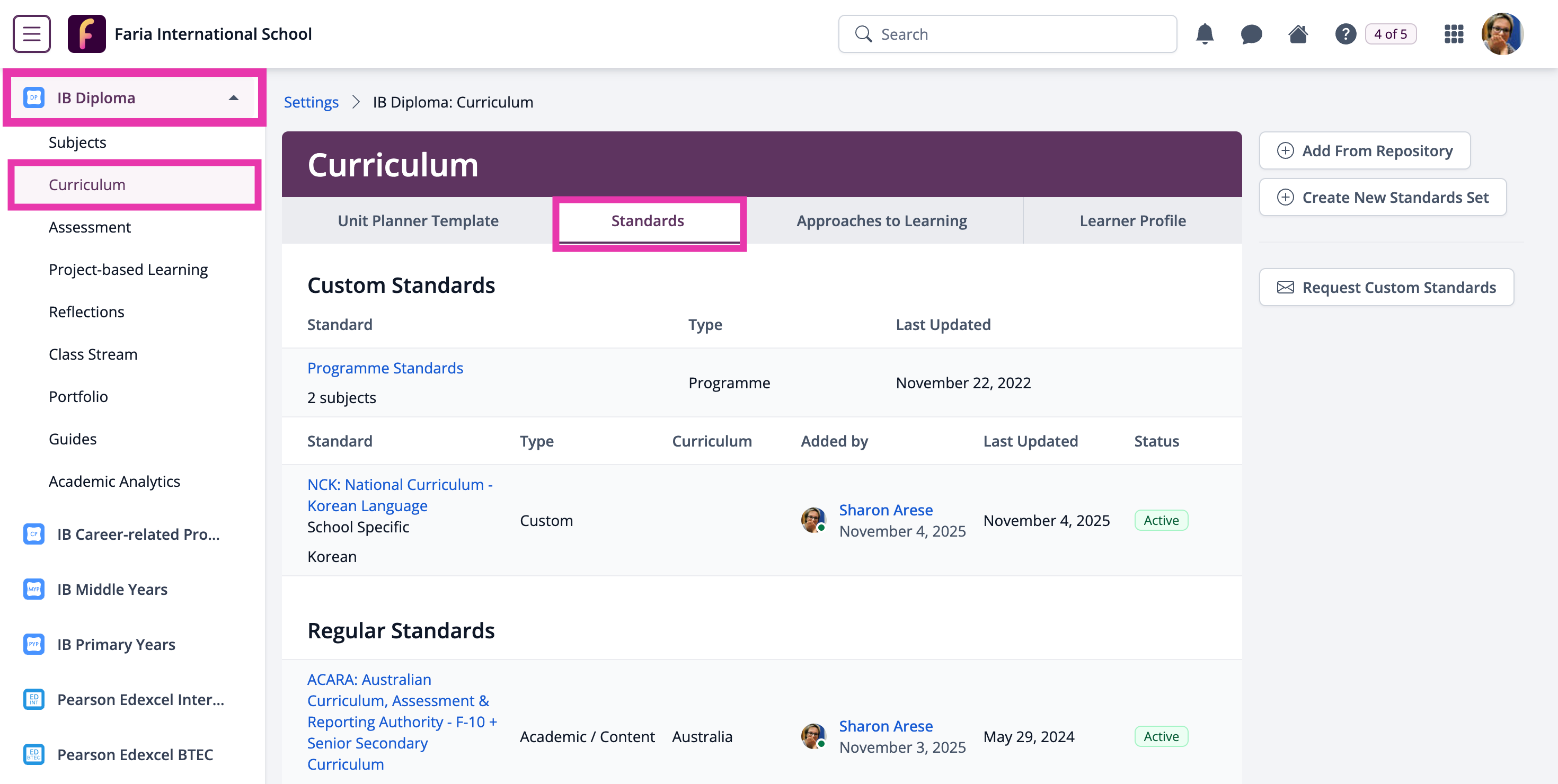Viewport: 1558px width, 784px height.
Task: Open the help question mark
Action: [1345, 34]
